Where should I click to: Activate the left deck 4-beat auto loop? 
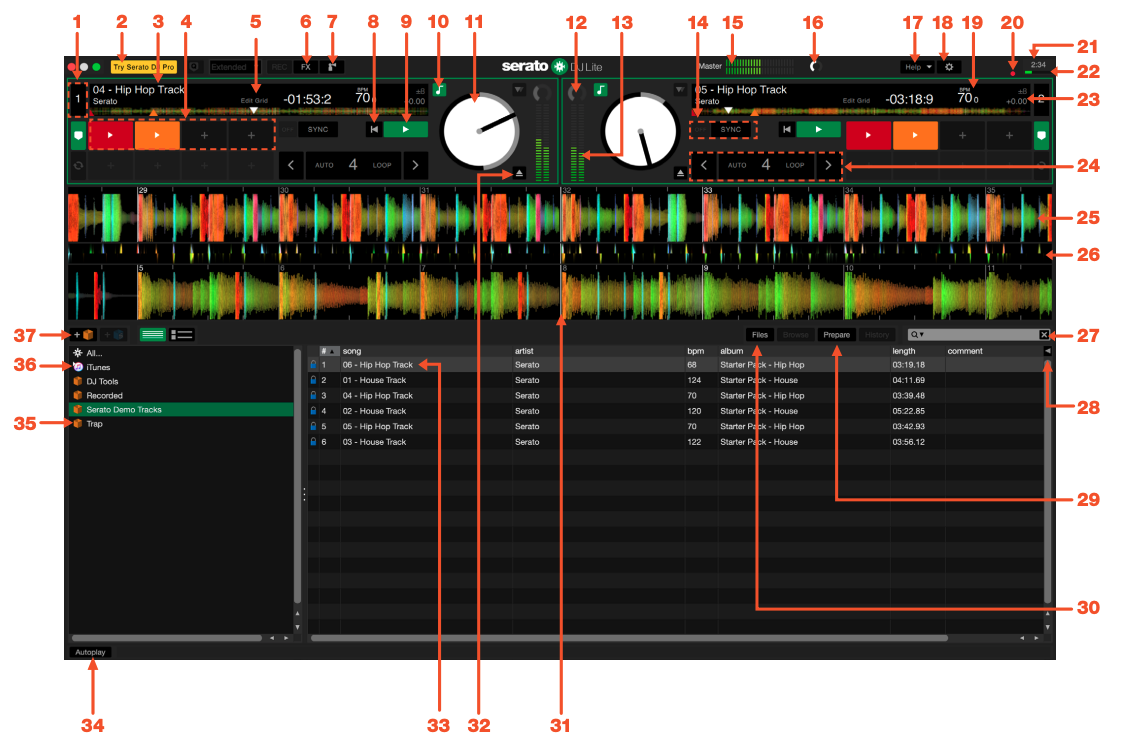click(x=353, y=165)
